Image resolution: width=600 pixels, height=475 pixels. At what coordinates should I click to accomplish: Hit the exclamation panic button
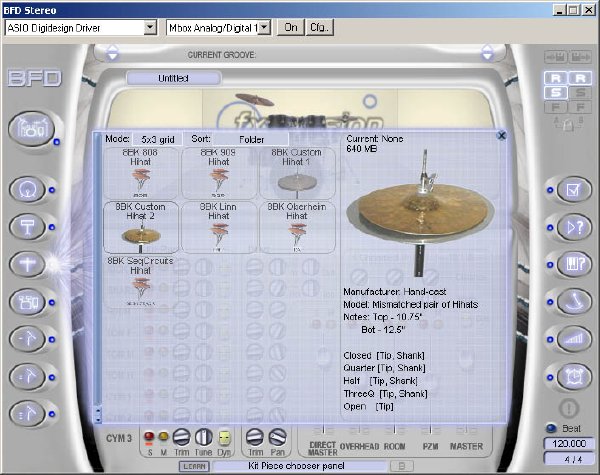tap(569, 408)
